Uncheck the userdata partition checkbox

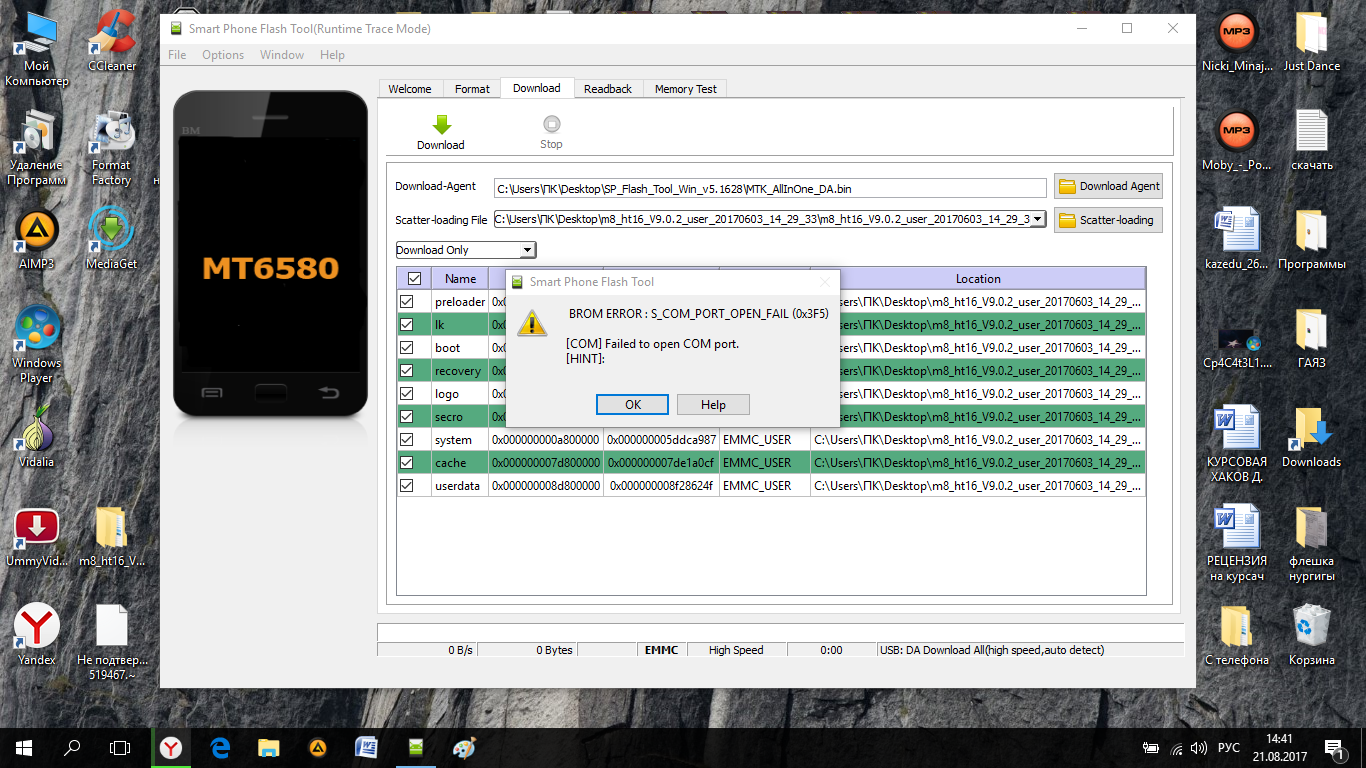(x=407, y=486)
